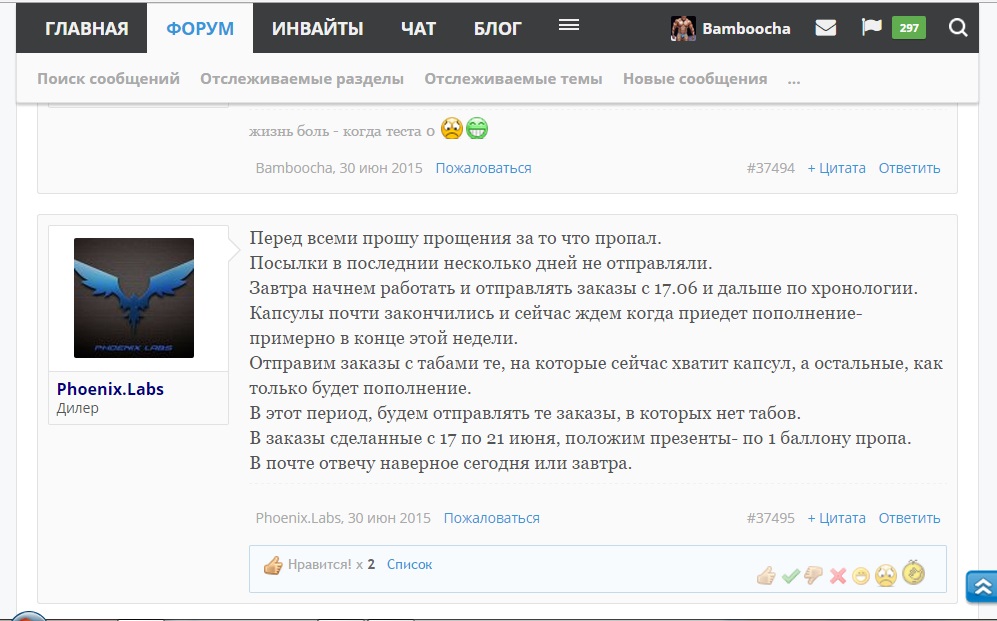Rate post with red cross reaction

pyautogui.click(x=838, y=576)
